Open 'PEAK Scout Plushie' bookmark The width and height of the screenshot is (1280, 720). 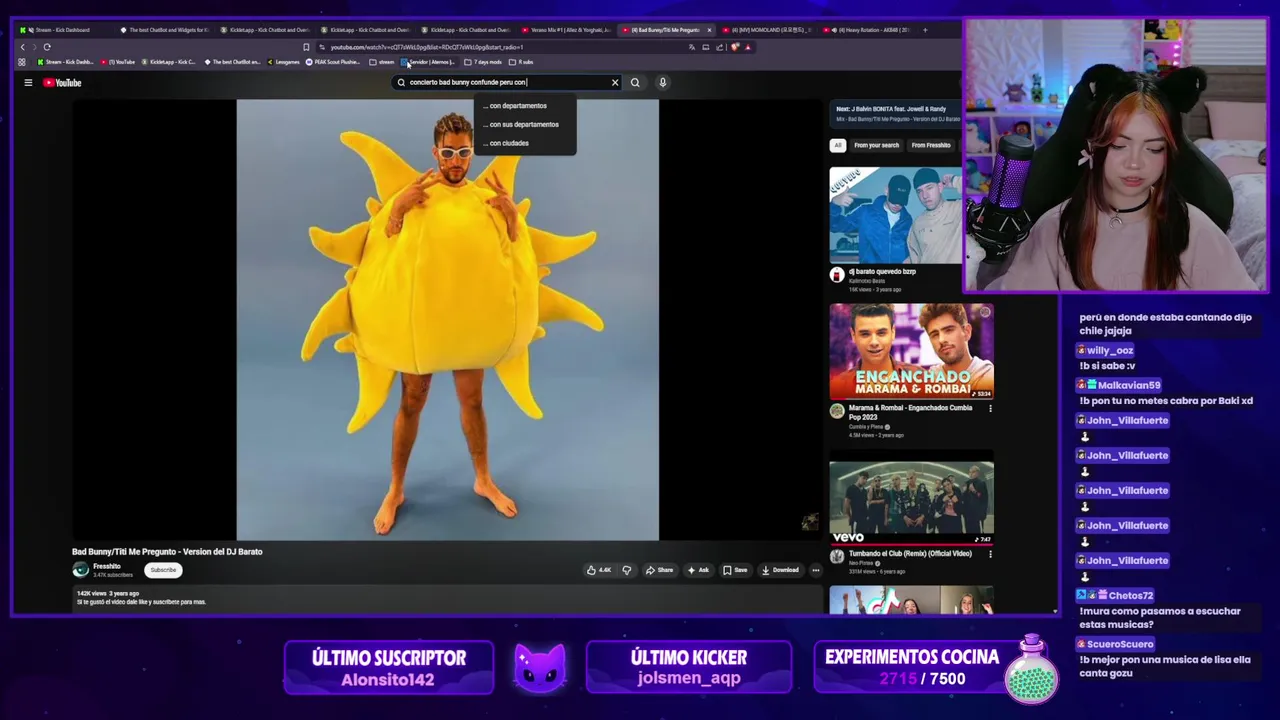pyautogui.click(x=334, y=62)
